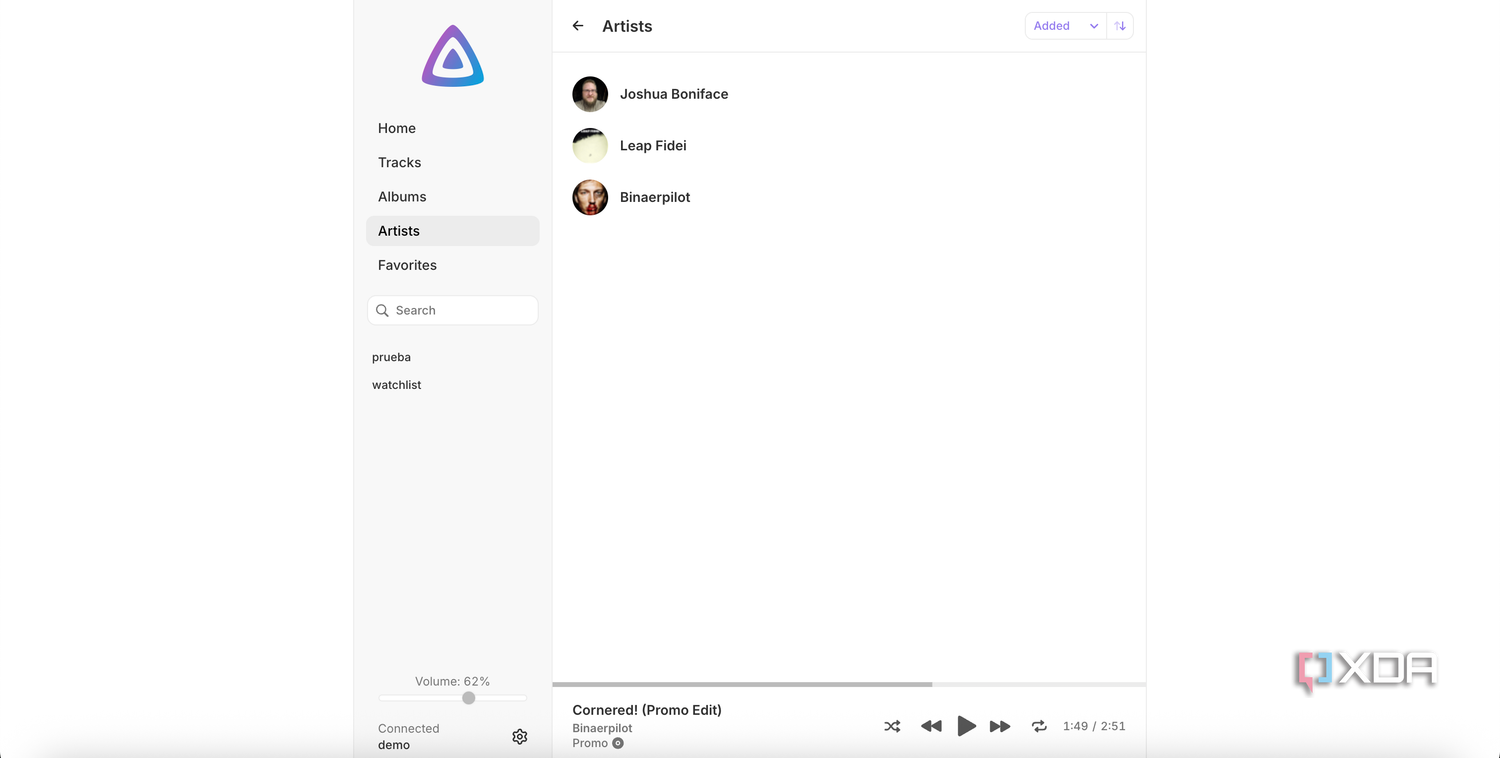
Task: Go back using the arrow beside Artists
Action: pos(578,26)
